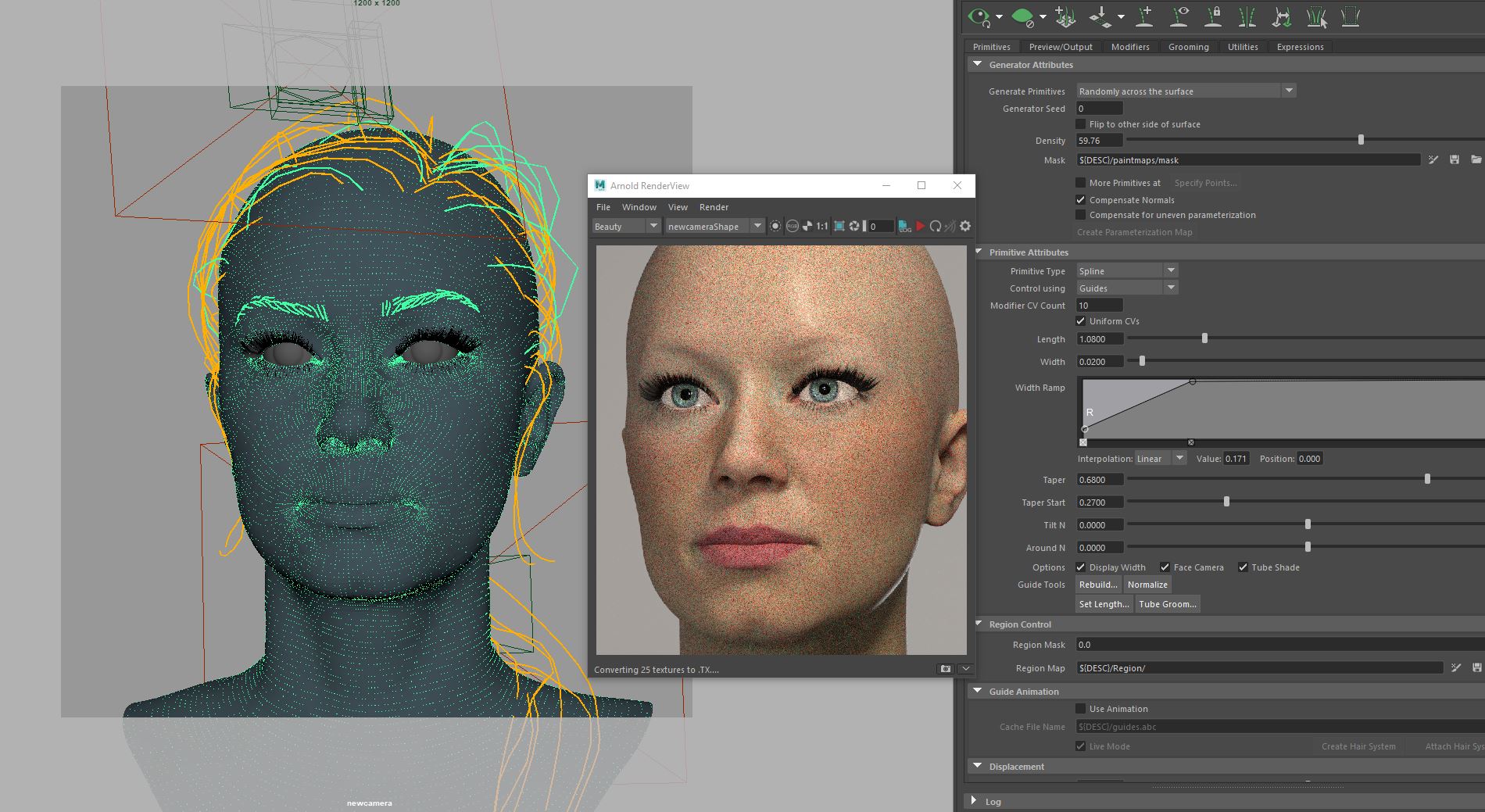Viewport: 1485px width, 812px height.
Task: Click the 1:1 zoom icon in RenderView
Action: (x=822, y=226)
